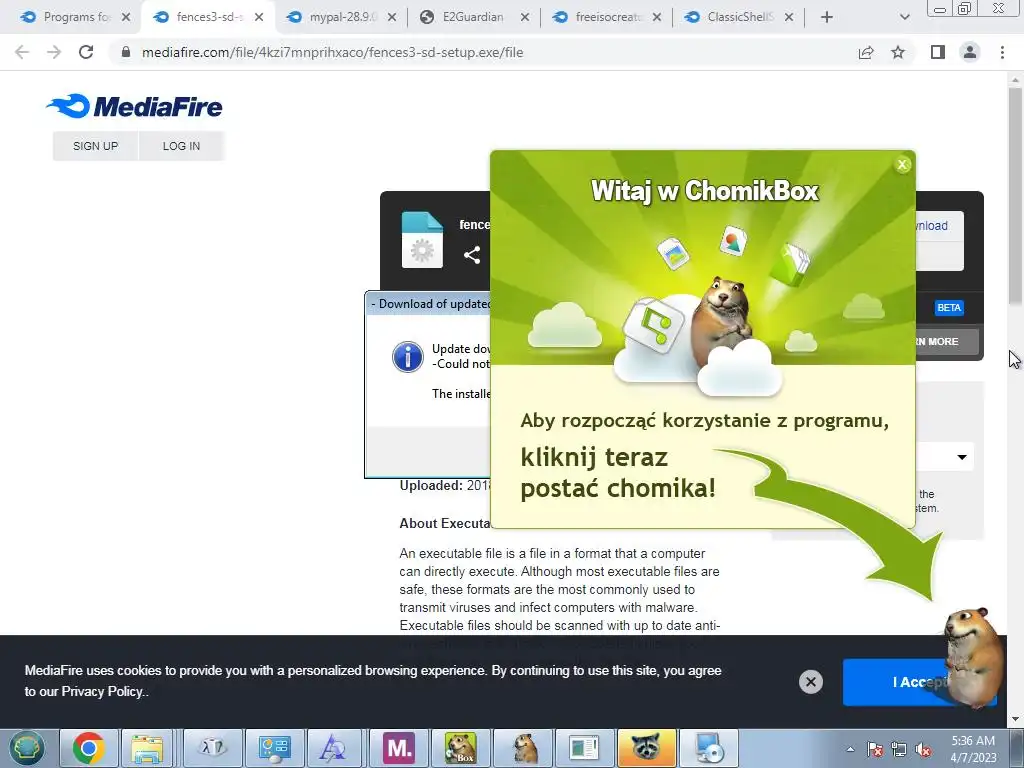Screen dimensions: 1024x768
Task: Close the fences3-sd tab
Action: pos(259,17)
